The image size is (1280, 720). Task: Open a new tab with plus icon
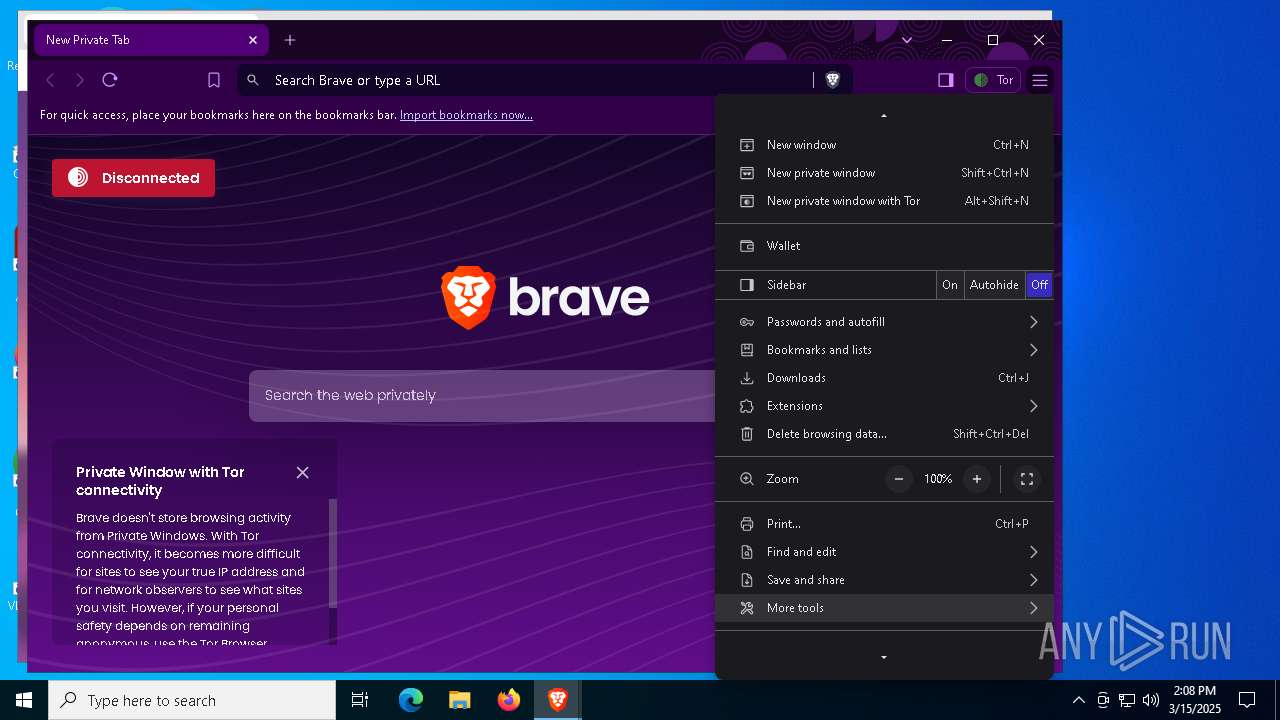(290, 40)
